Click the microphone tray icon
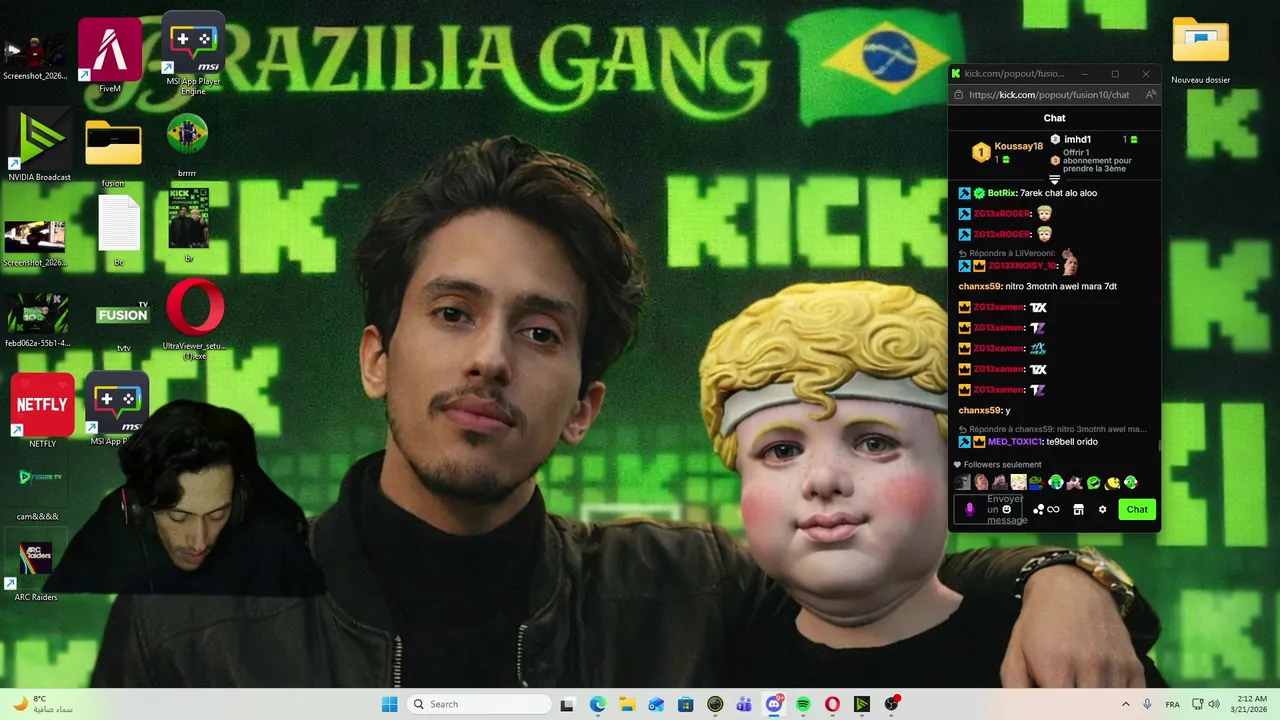Screen dimensions: 1280x720 1147,704
